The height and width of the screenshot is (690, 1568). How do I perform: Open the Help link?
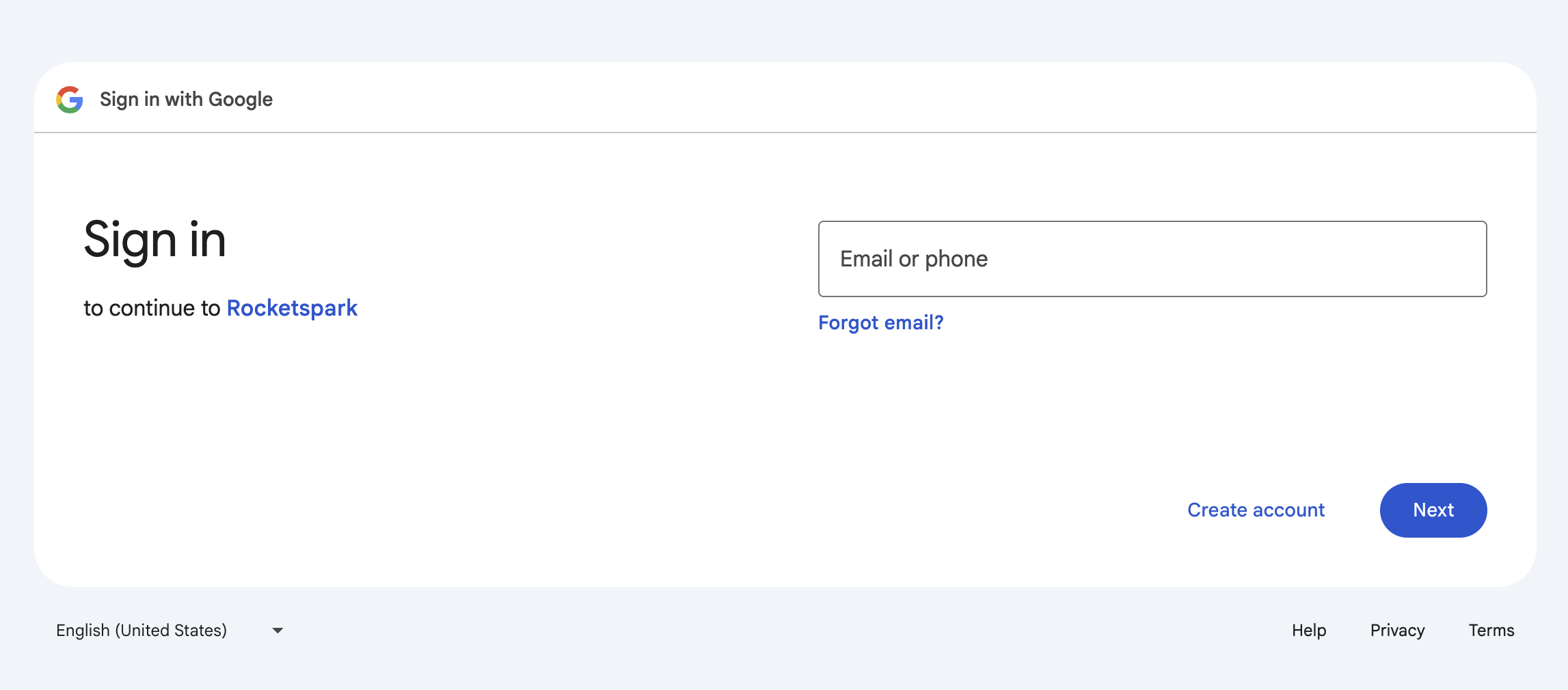(x=1309, y=630)
